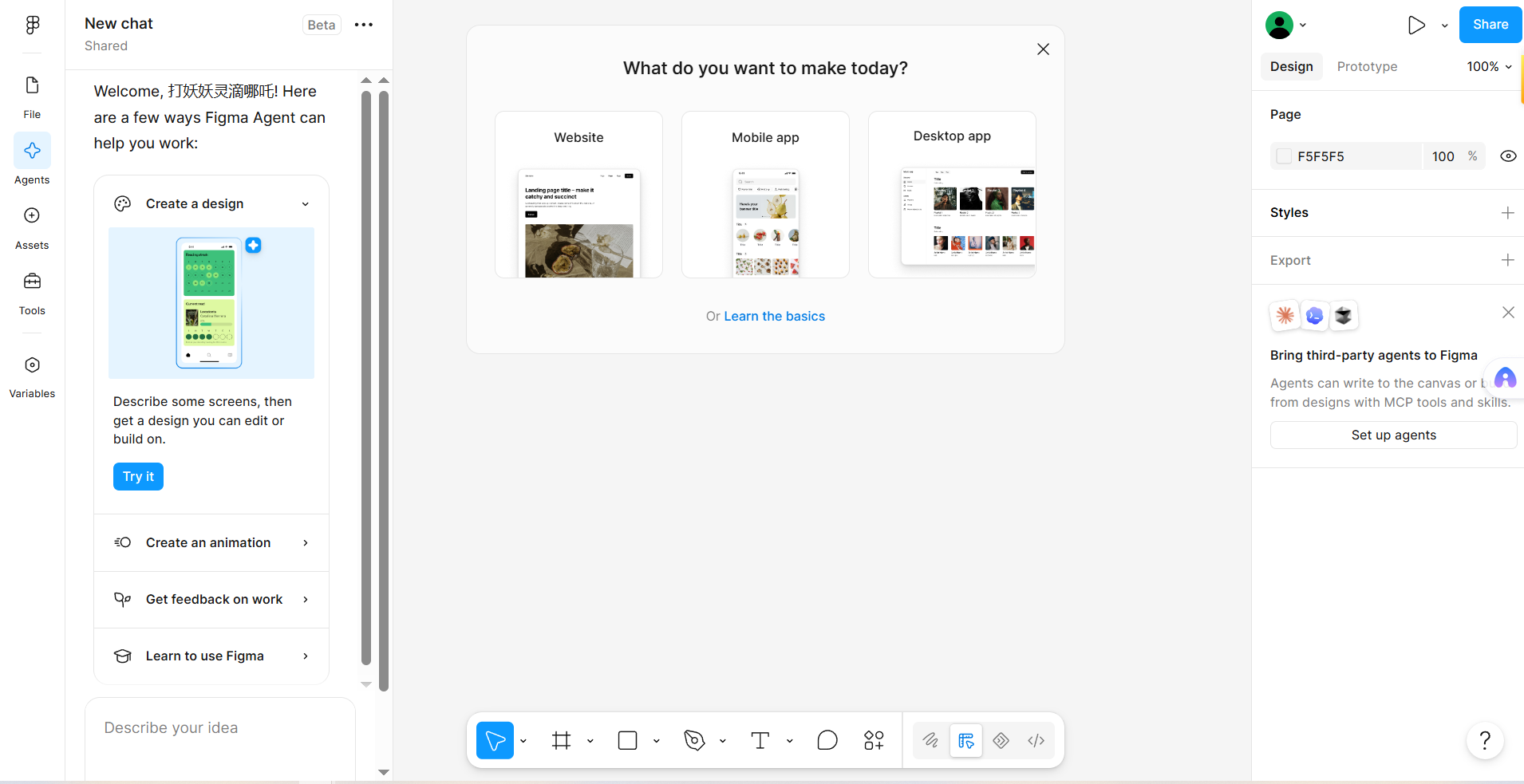Image resolution: width=1524 pixels, height=784 pixels.
Task: Open the New chat more options menu
Action: tap(364, 25)
